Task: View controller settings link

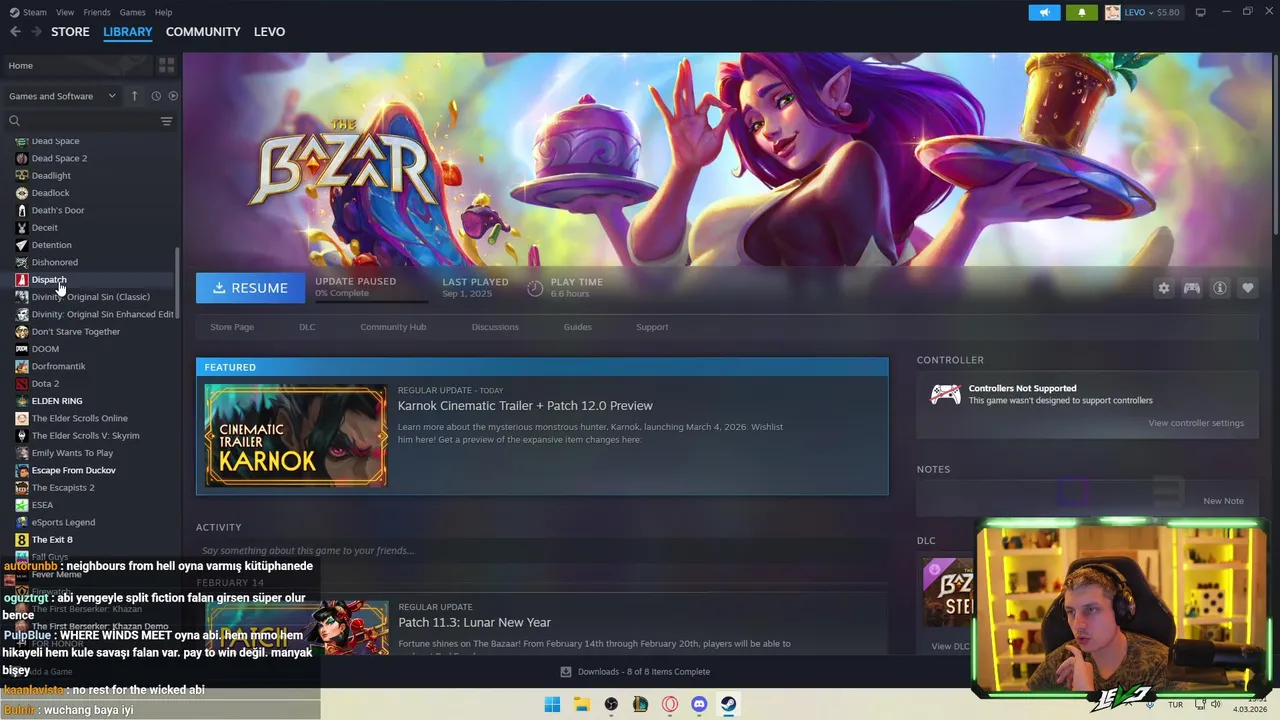Action: [1196, 423]
